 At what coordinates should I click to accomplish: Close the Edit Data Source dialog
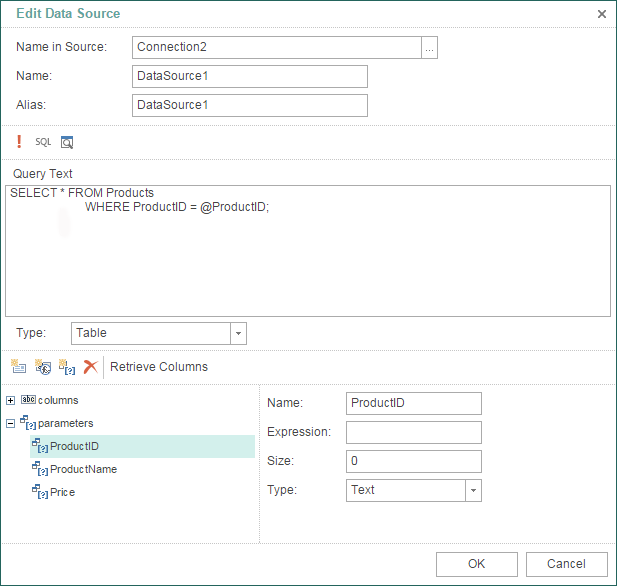tap(602, 14)
